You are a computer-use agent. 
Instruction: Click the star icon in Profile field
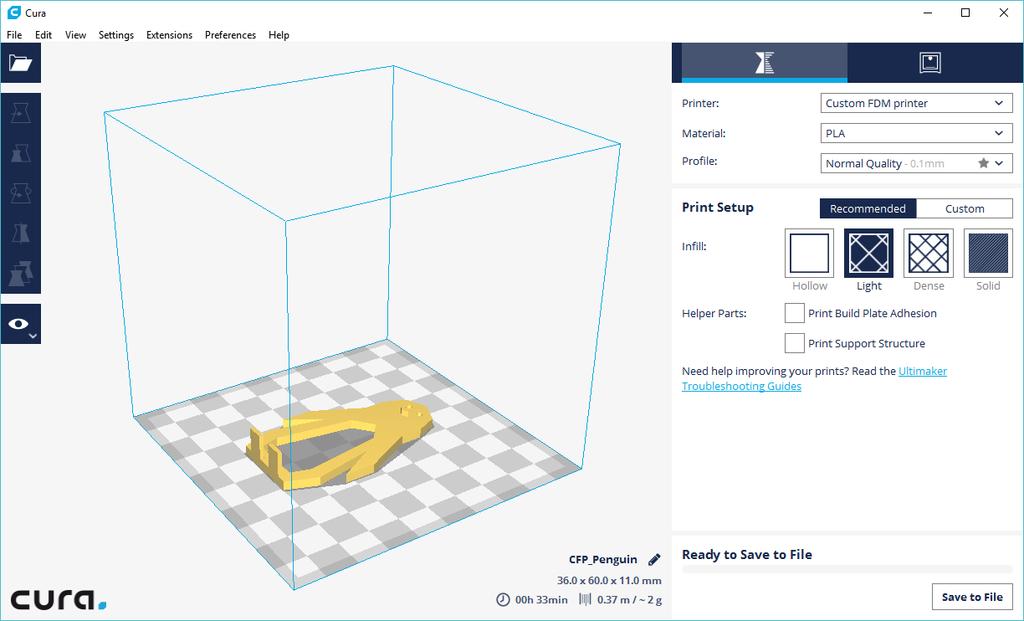coord(983,163)
